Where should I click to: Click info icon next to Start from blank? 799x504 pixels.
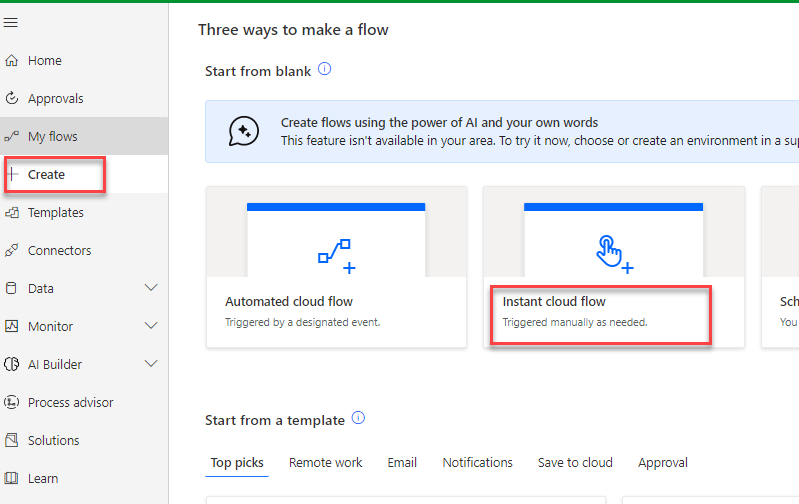coord(325,69)
